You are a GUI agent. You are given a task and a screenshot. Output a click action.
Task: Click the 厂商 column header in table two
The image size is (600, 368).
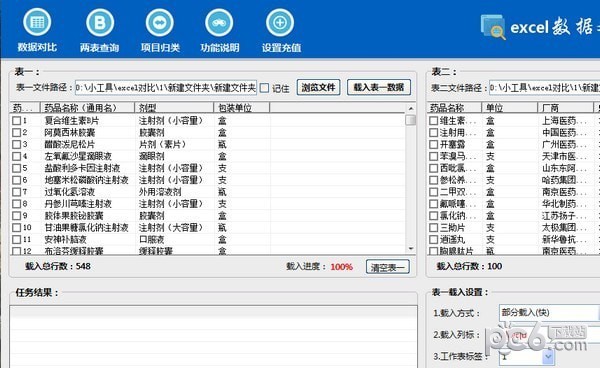[x=565, y=108]
